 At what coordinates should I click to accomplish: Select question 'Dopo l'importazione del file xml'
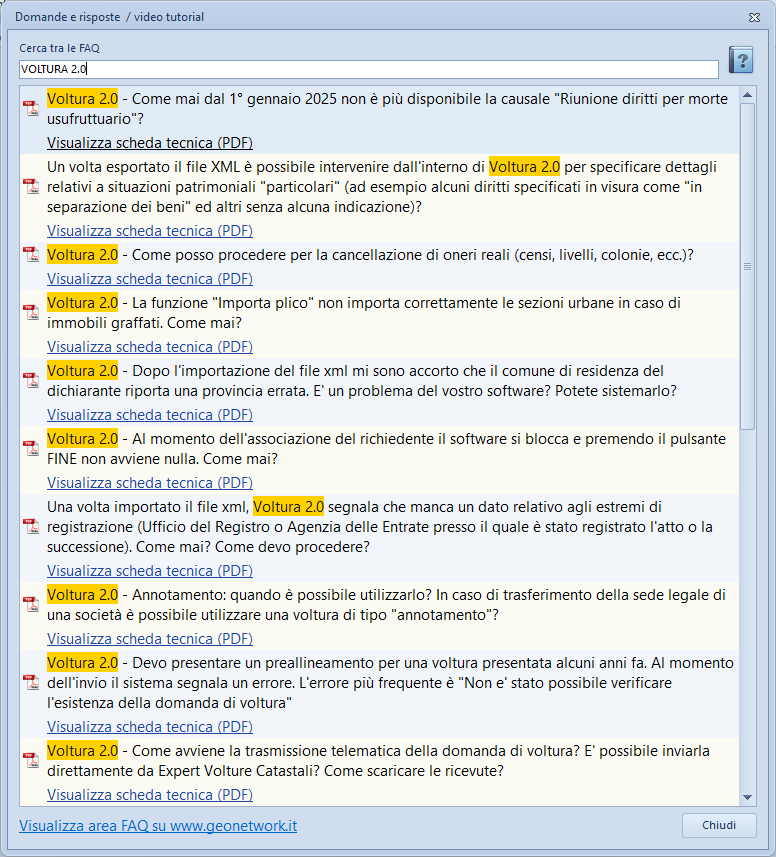pos(362,381)
